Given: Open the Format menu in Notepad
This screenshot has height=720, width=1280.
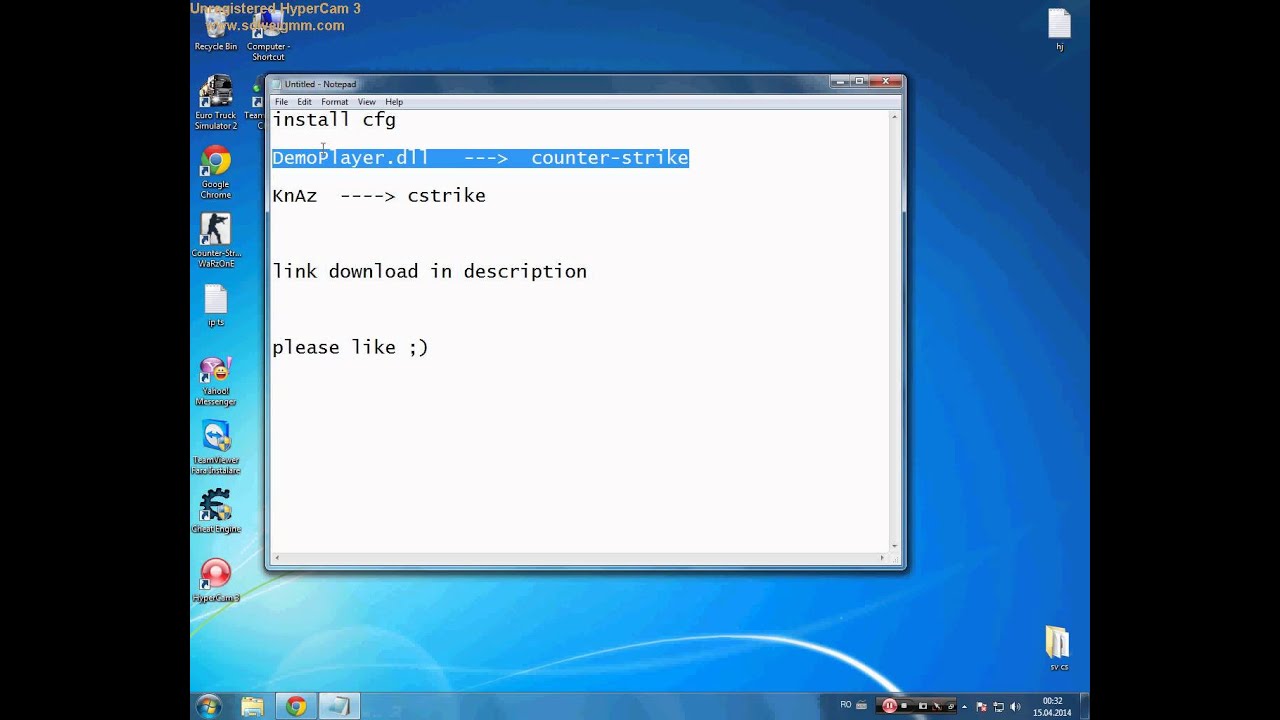Looking at the screenshot, I should (334, 102).
